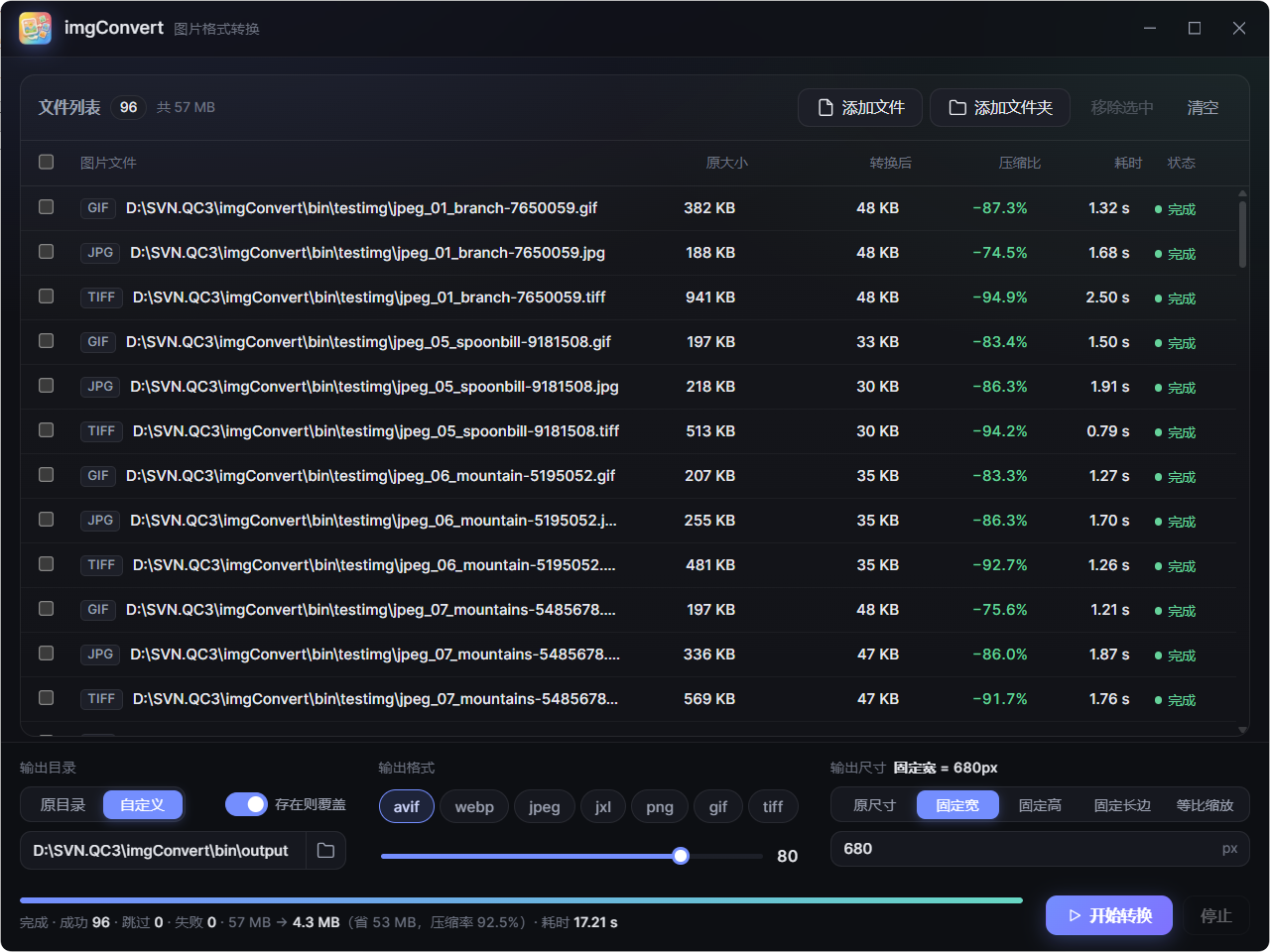
Task: Click the 压缩比 column header
Action: click(1019, 163)
